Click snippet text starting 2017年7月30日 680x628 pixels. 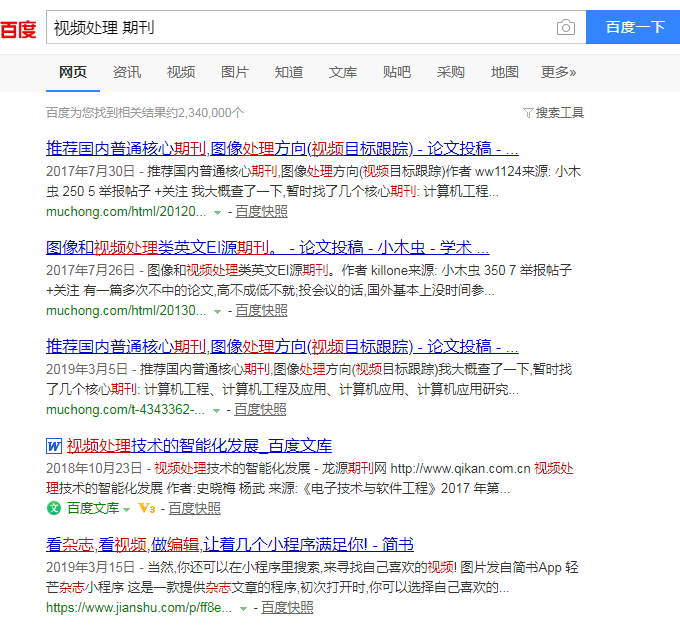click(x=314, y=181)
